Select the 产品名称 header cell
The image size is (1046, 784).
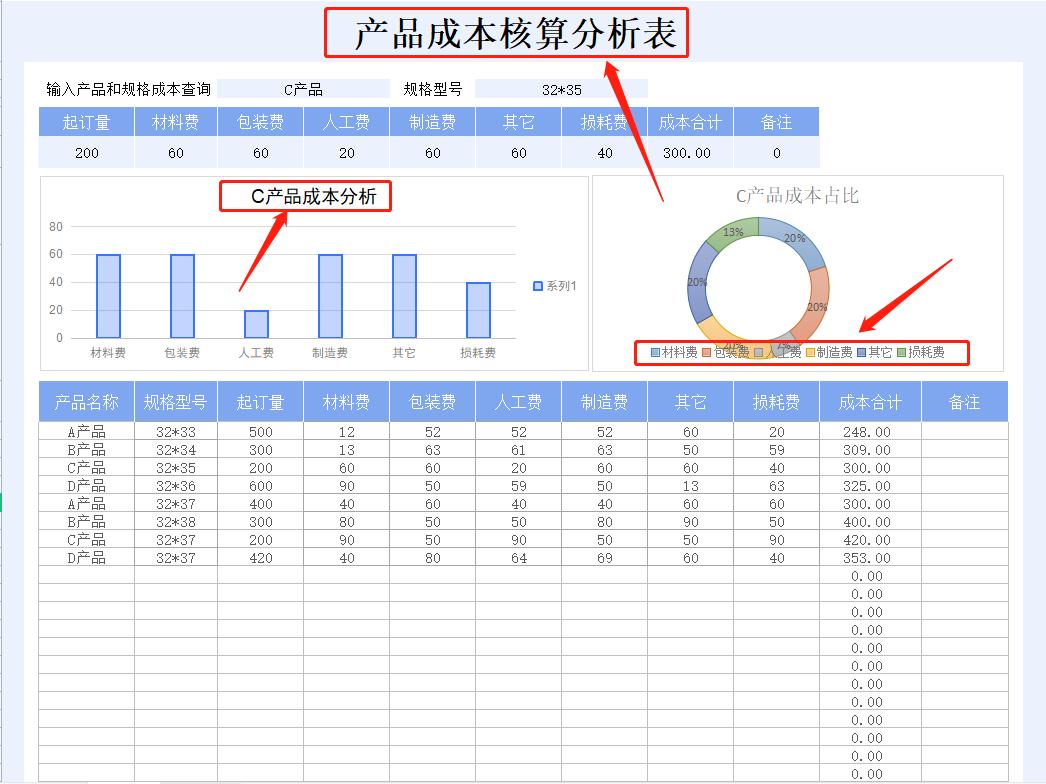86,400
